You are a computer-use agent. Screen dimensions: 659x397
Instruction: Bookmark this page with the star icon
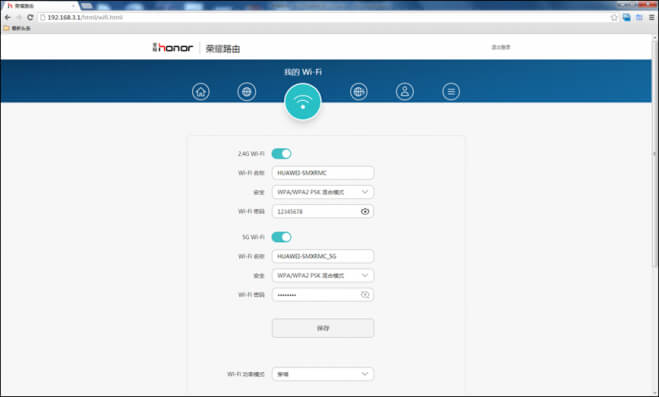point(614,17)
